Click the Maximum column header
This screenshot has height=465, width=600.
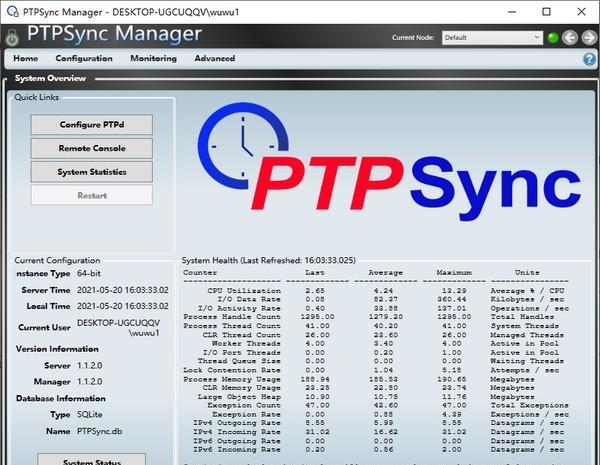point(454,273)
